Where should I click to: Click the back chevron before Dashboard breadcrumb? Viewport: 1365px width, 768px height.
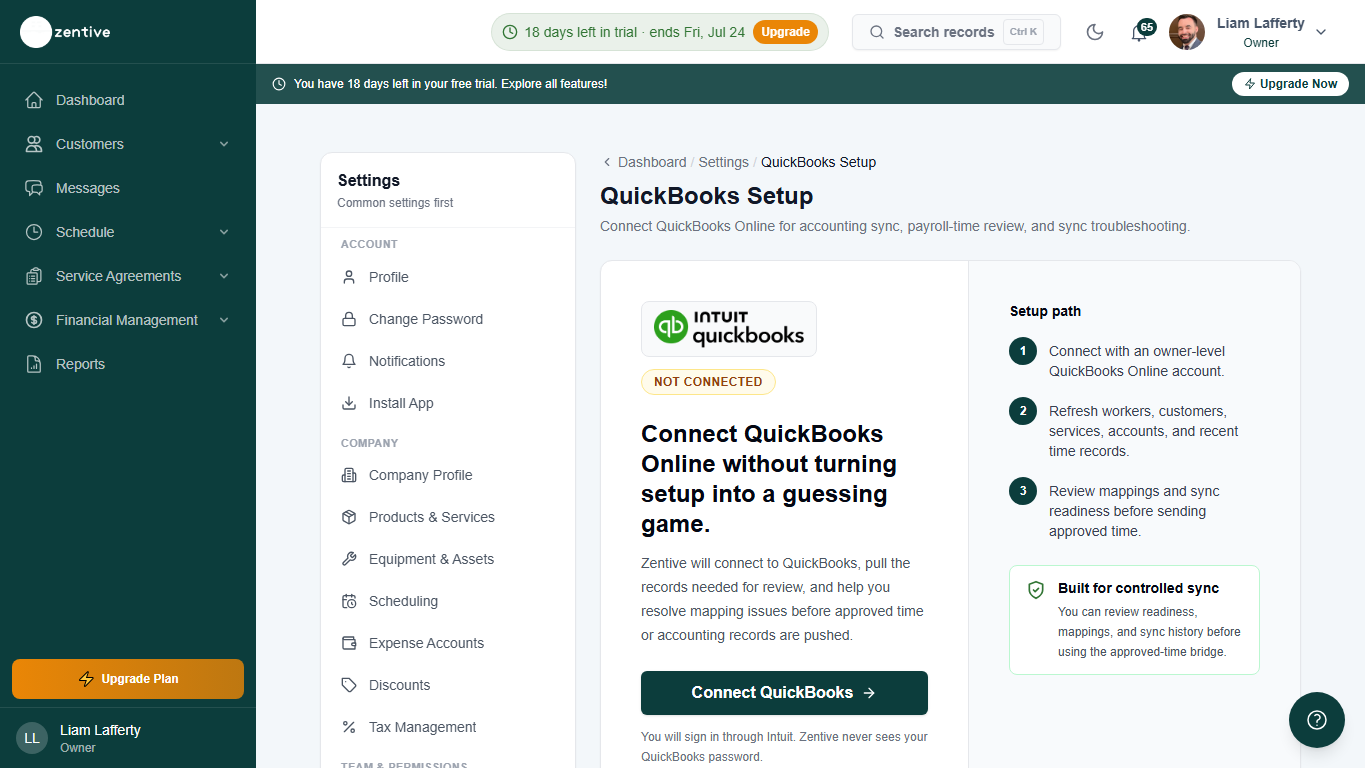pos(607,162)
